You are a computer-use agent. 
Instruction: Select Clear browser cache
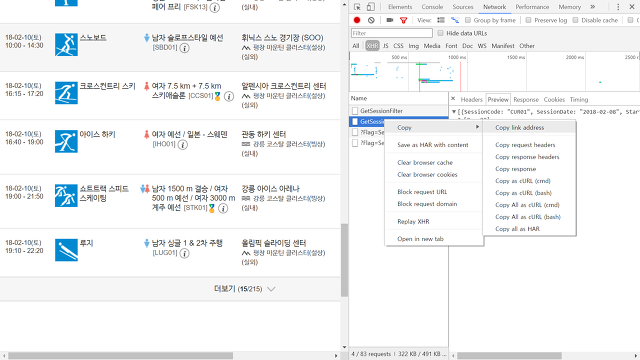(434, 162)
